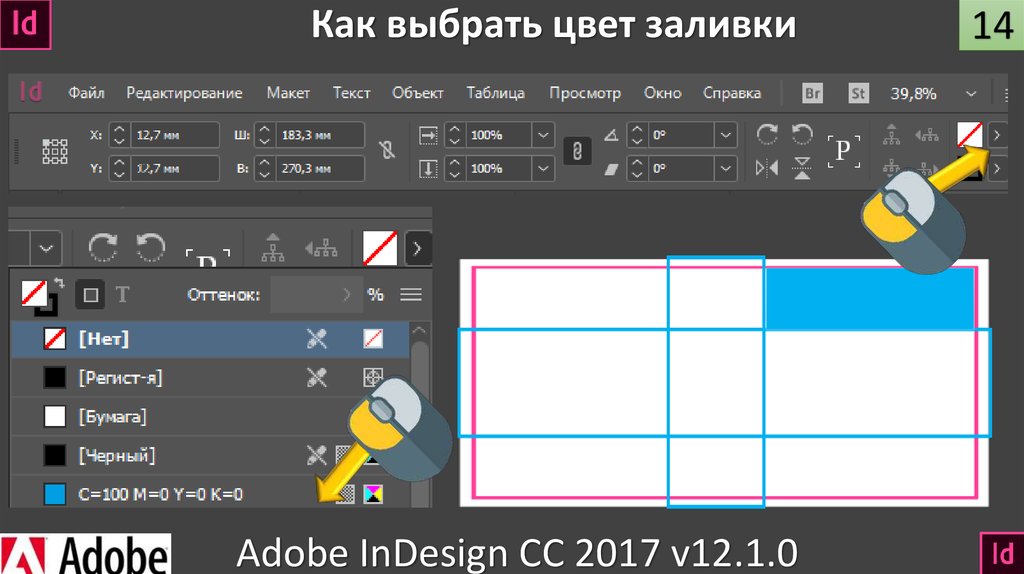The image size is (1024, 574).
Task: Open the Просмотр menu
Action: pos(584,93)
